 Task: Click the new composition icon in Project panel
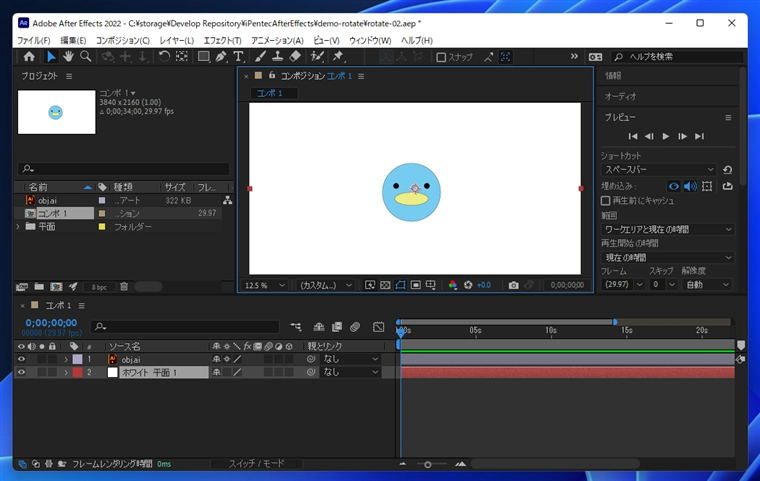pos(56,287)
